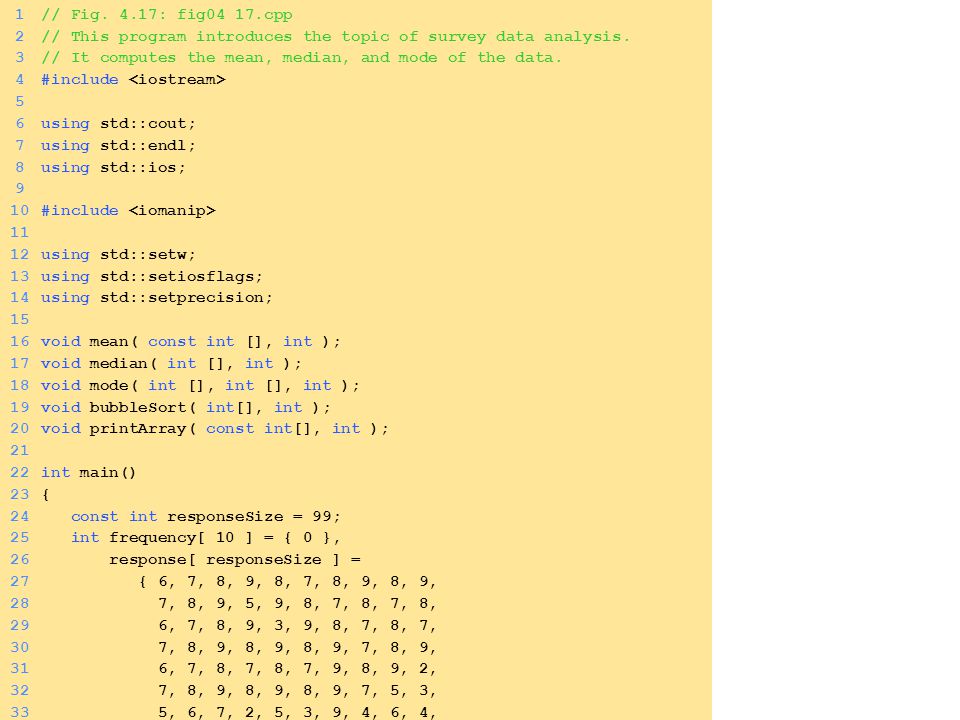Click data row "6, 7, 8, 9, 3, 9, 8, 7, 8, 7,"

coord(297,626)
